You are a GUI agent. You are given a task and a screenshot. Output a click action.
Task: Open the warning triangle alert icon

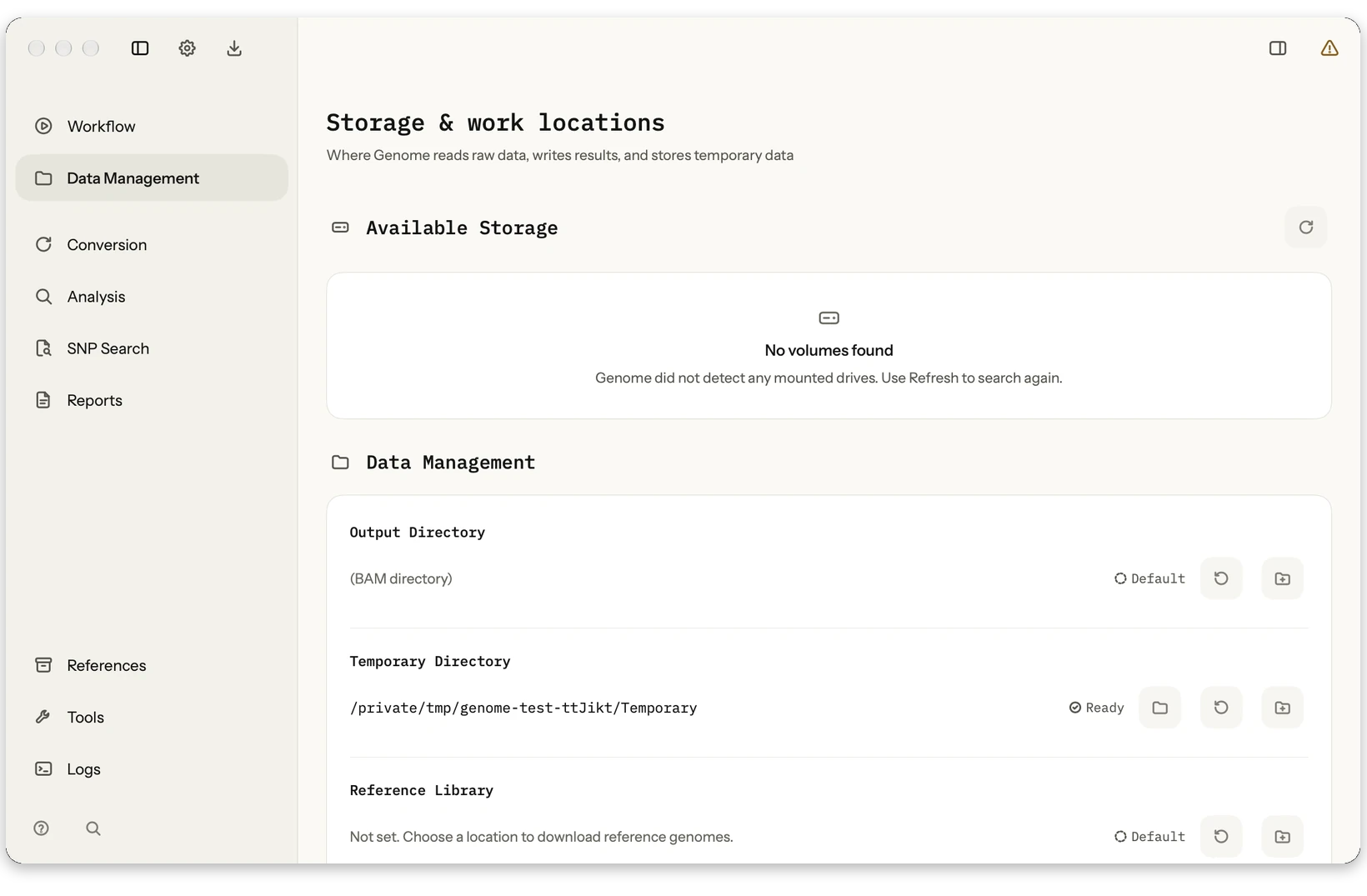tap(1329, 48)
